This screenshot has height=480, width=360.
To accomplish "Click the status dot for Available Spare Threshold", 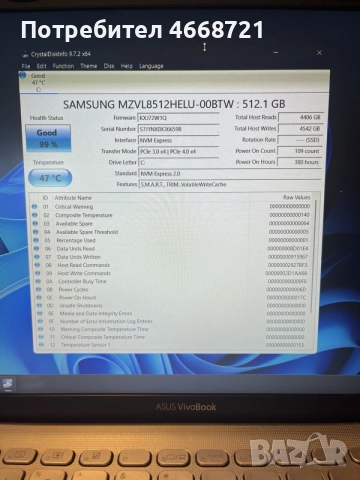I will tap(36, 232).
